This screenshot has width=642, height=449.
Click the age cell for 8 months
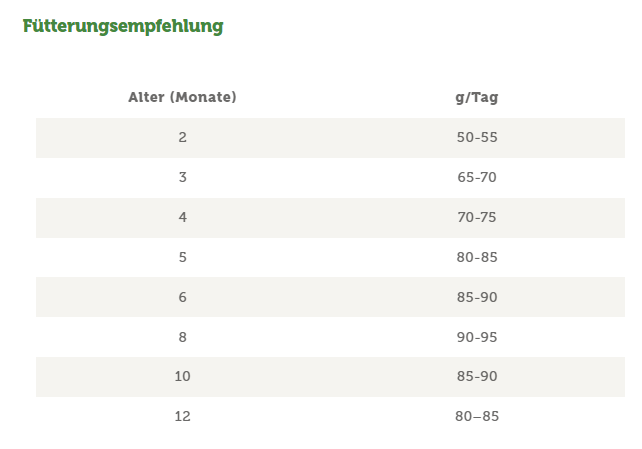click(x=182, y=337)
